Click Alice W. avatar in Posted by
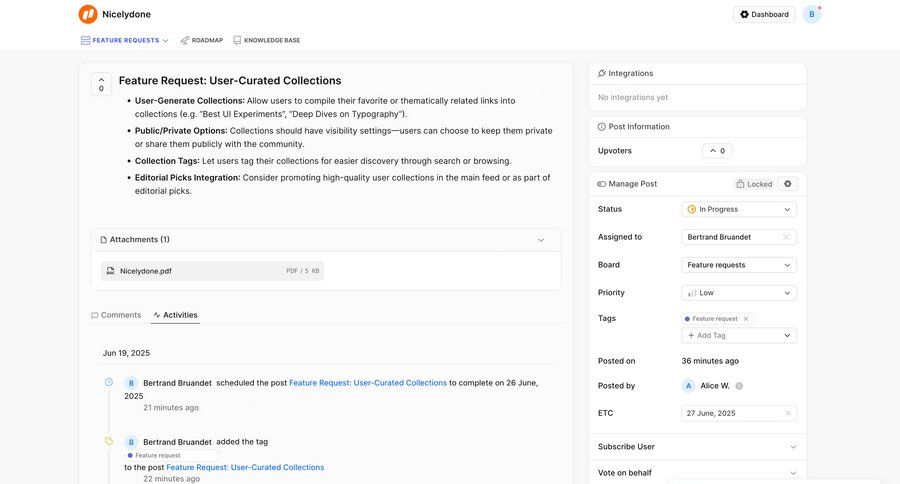Image resolution: width=900 pixels, height=484 pixels. point(689,386)
